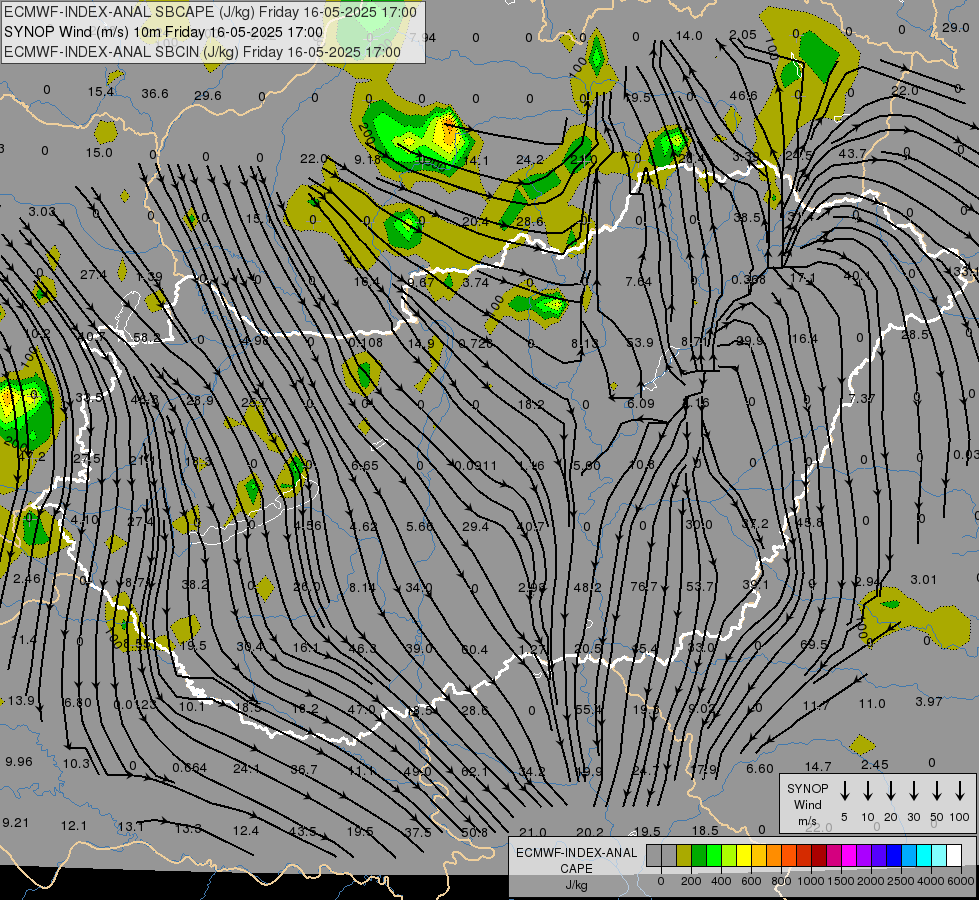Select the amber CAPE legend swatch
This screenshot has height=900, width=979.
[759, 855]
